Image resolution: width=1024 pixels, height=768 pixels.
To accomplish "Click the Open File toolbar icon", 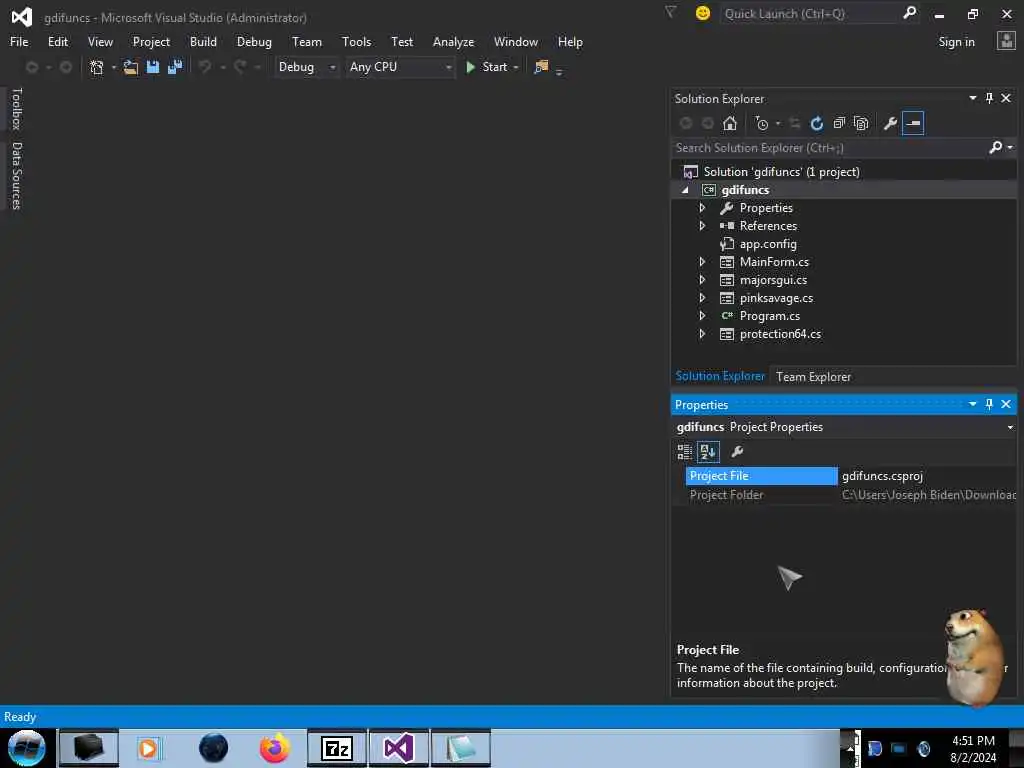I will pos(131,67).
